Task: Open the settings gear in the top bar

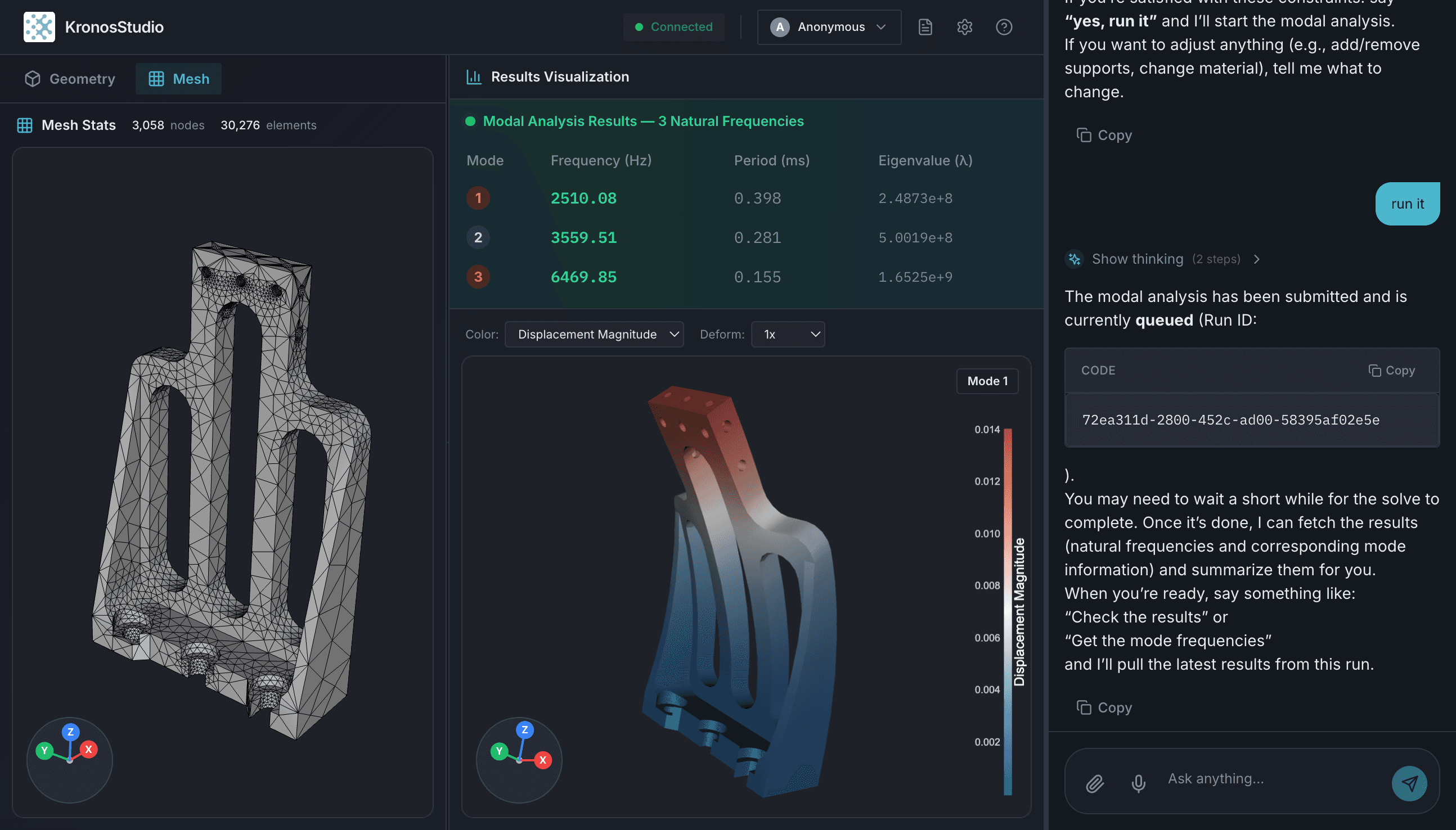Action: tap(964, 27)
